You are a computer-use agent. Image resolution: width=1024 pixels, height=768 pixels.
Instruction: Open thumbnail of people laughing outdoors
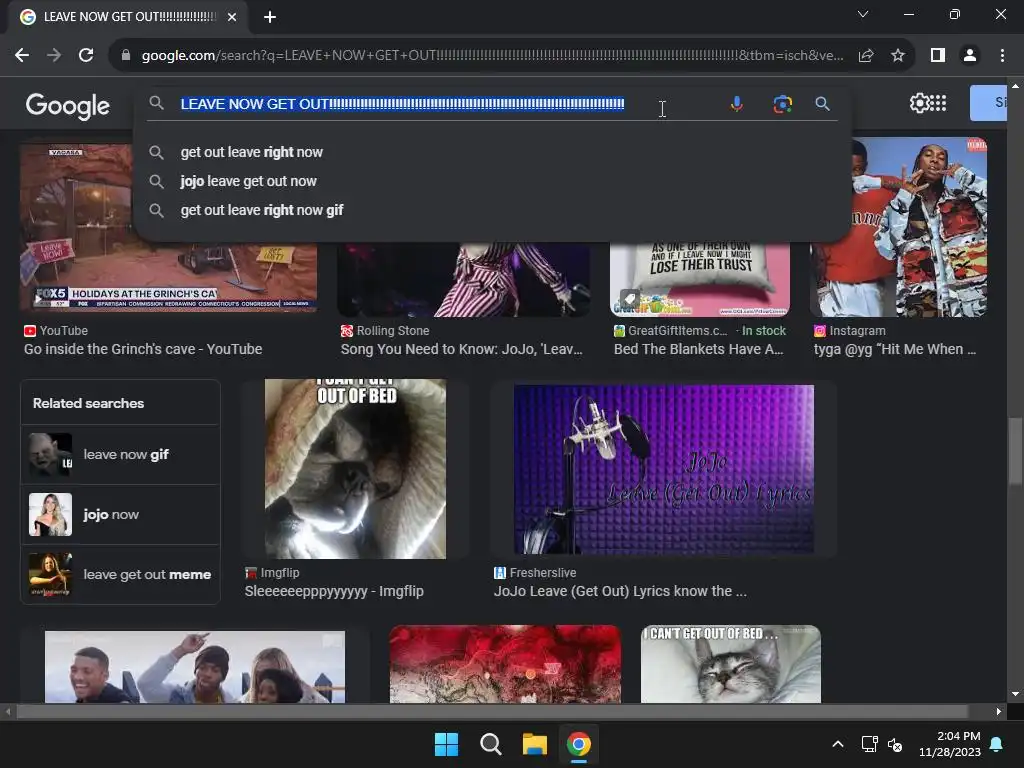195,667
